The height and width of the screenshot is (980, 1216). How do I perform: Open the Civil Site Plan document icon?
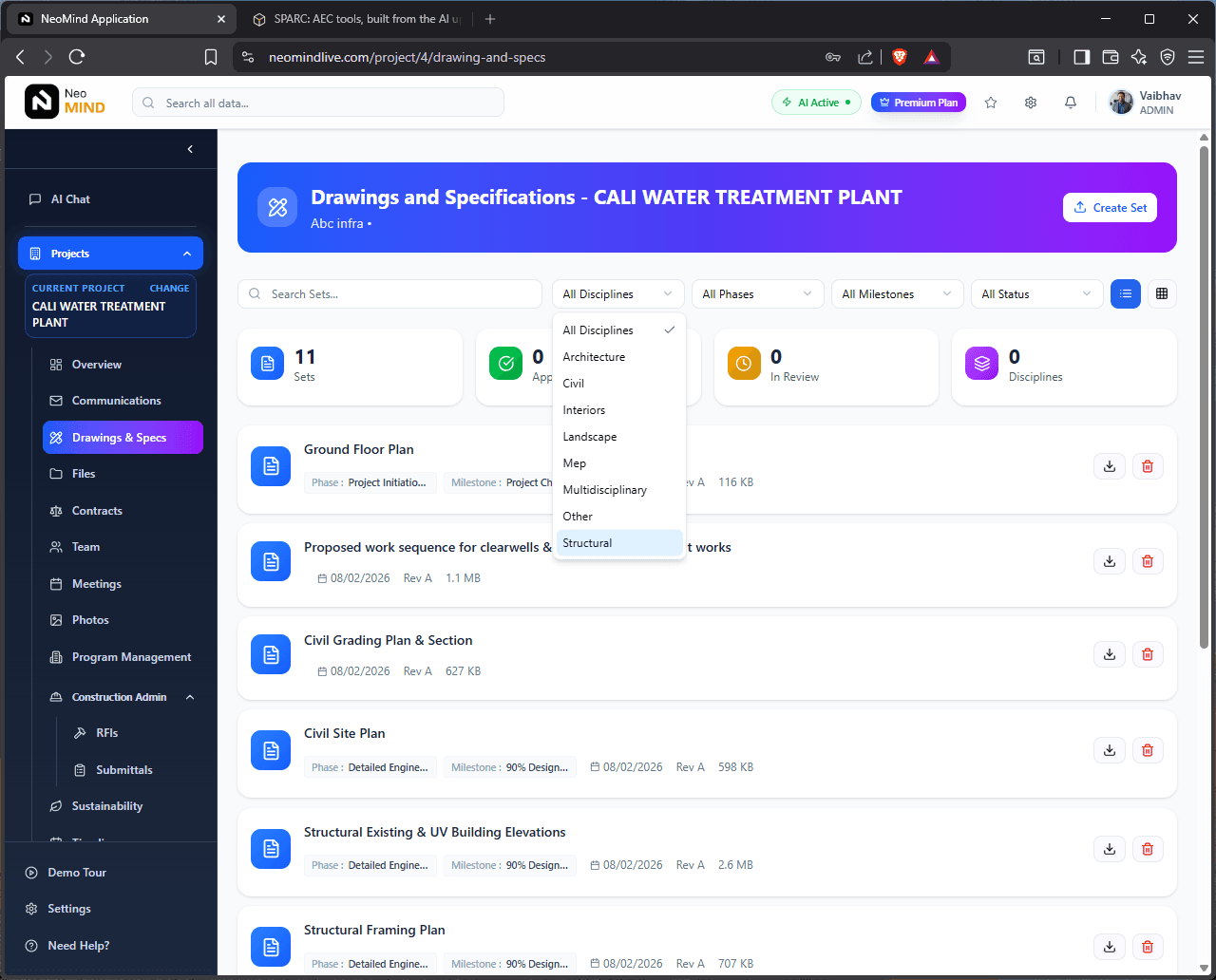[x=271, y=750]
